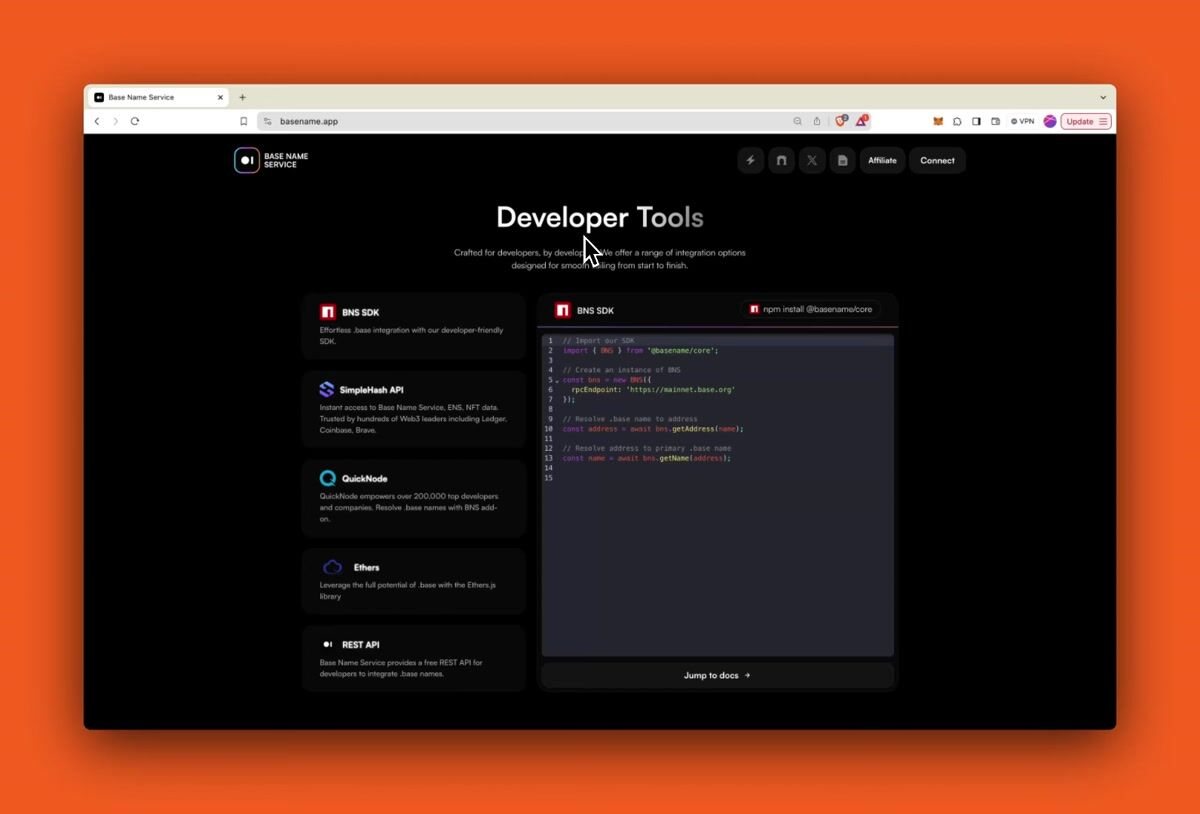The width and height of the screenshot is (1200, 814).
Task: Open the docs document icon in header
Action: click(x=843, y=160)
